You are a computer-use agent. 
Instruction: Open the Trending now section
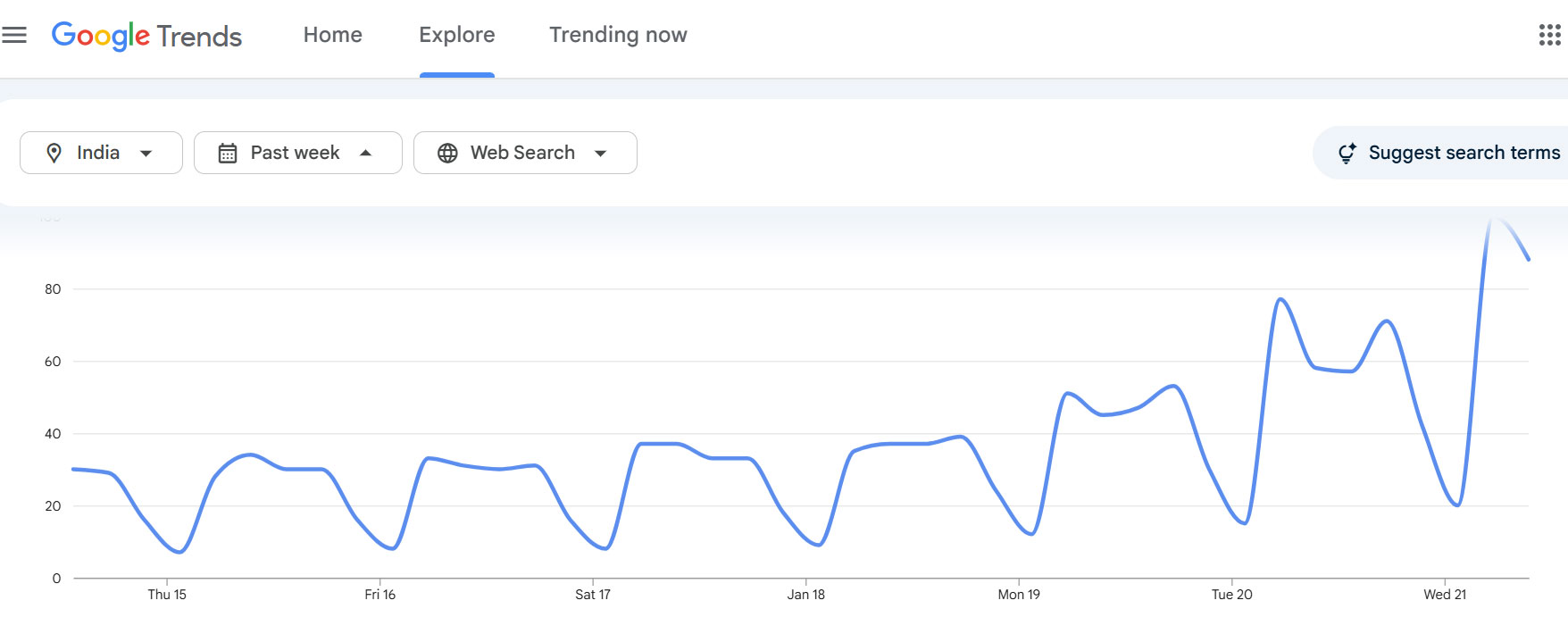click(x=617, y=34)
